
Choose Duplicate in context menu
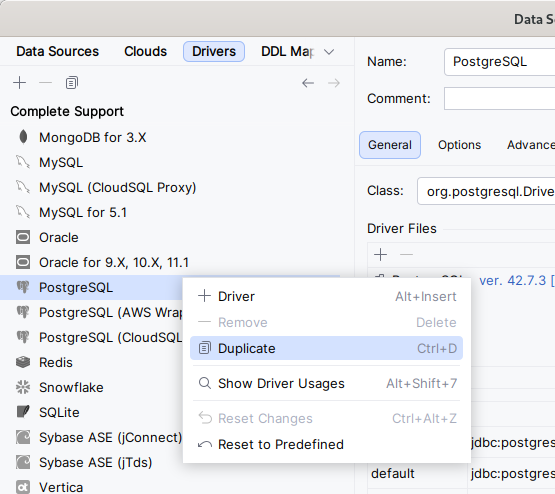[326, 348]
